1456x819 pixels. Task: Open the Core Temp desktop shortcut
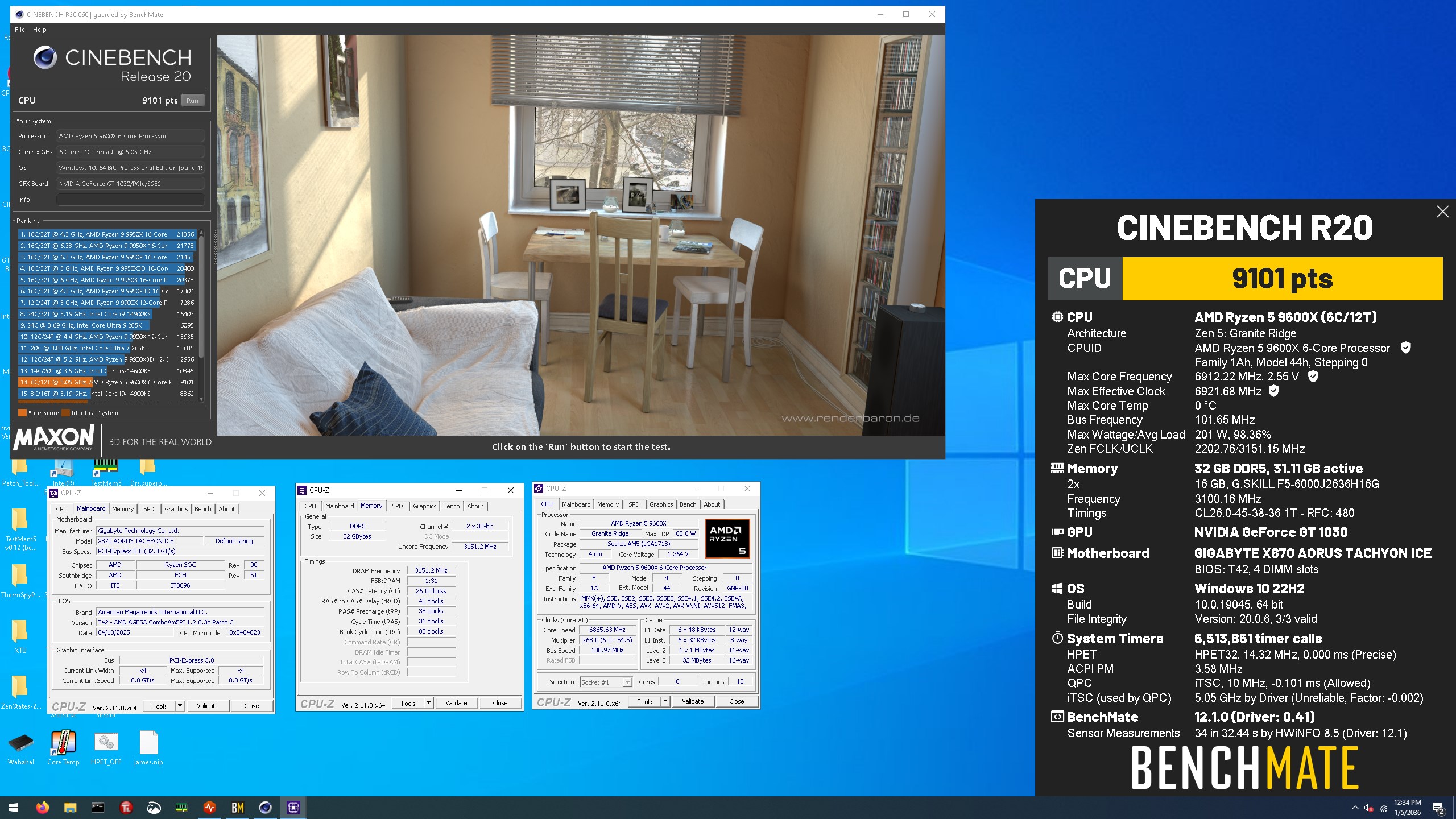pos(63,748)
